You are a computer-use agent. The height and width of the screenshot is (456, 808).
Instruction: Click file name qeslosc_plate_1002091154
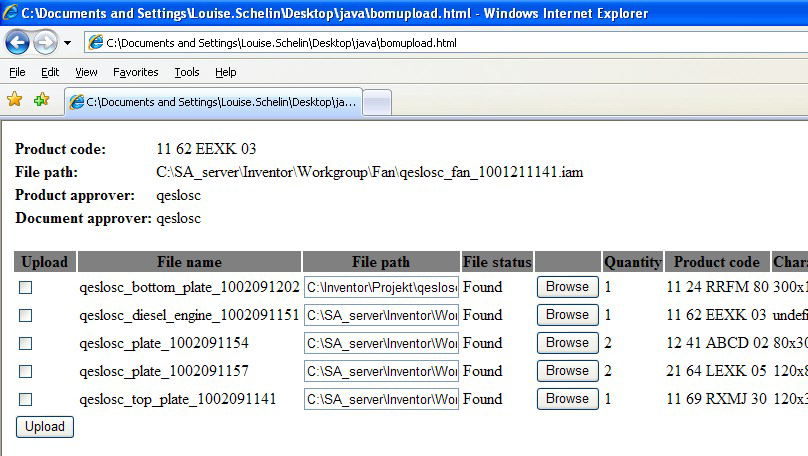[x=164, y=343]
